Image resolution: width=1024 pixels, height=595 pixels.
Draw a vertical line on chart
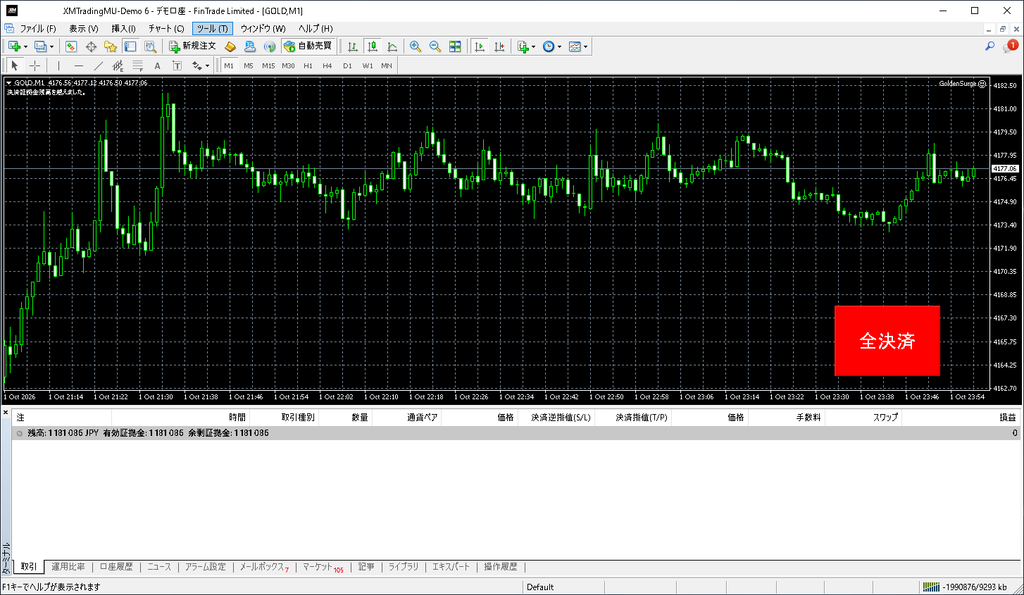coord(58,65)
